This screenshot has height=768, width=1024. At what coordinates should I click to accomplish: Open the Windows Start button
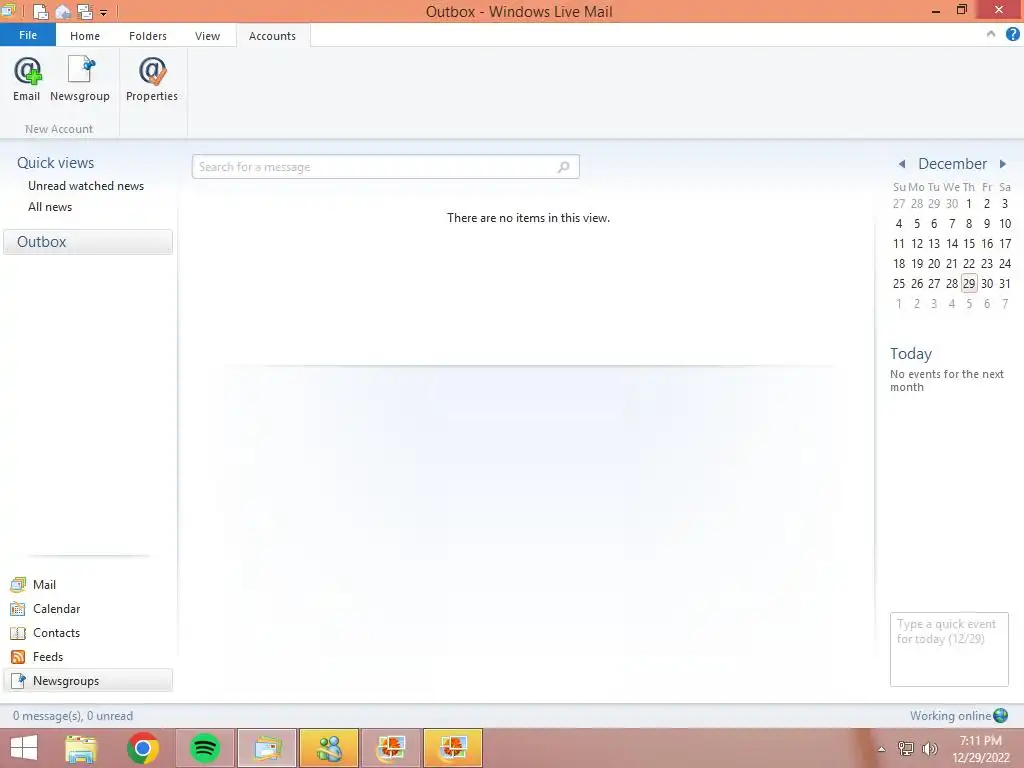[x=24, y=748]
